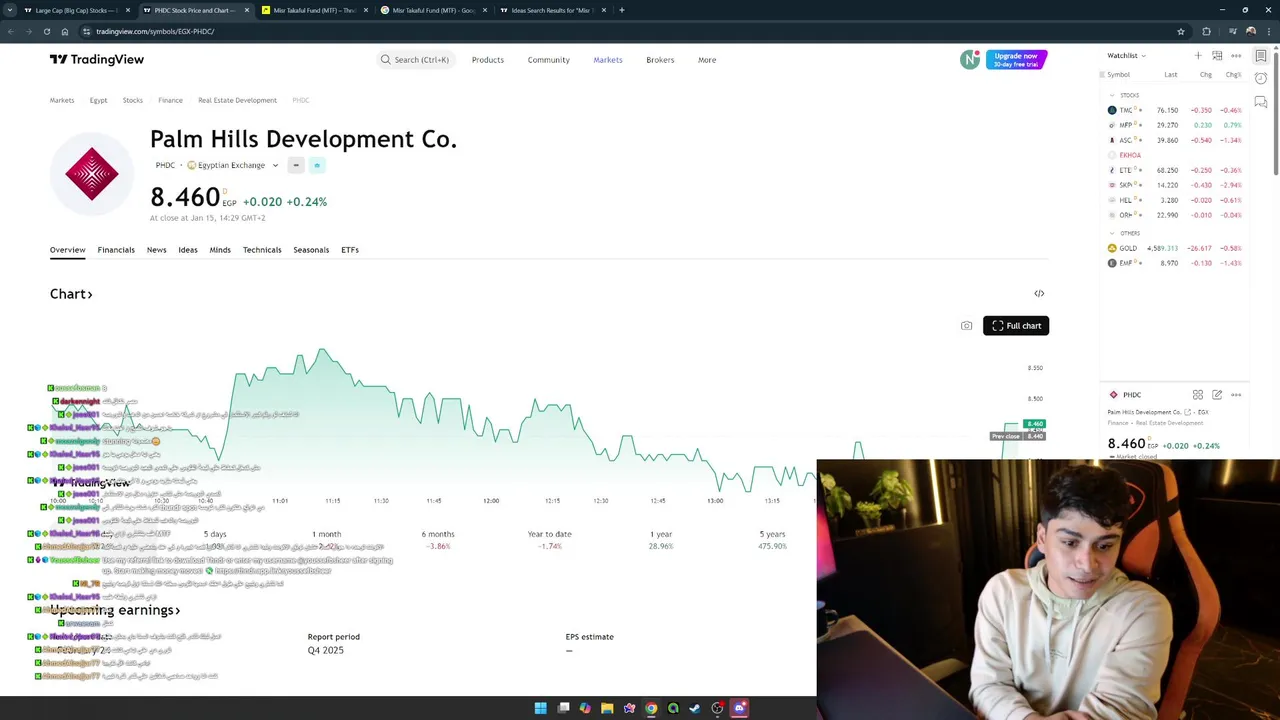Add a symbol with the watchlist plus icon
Viewport: 1280px width, 720px height.
pos(1198,56)
